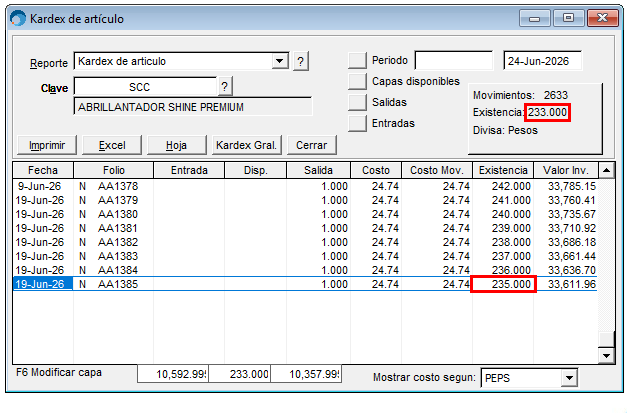Open the Clave lookup question-mark button
The image size is (627, 413).
pos(225,86)
